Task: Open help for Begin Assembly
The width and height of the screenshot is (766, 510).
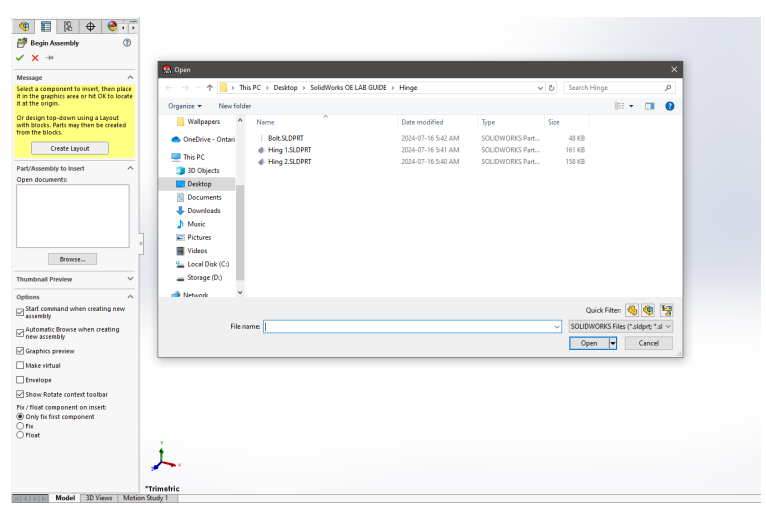Action: [127, 43]
